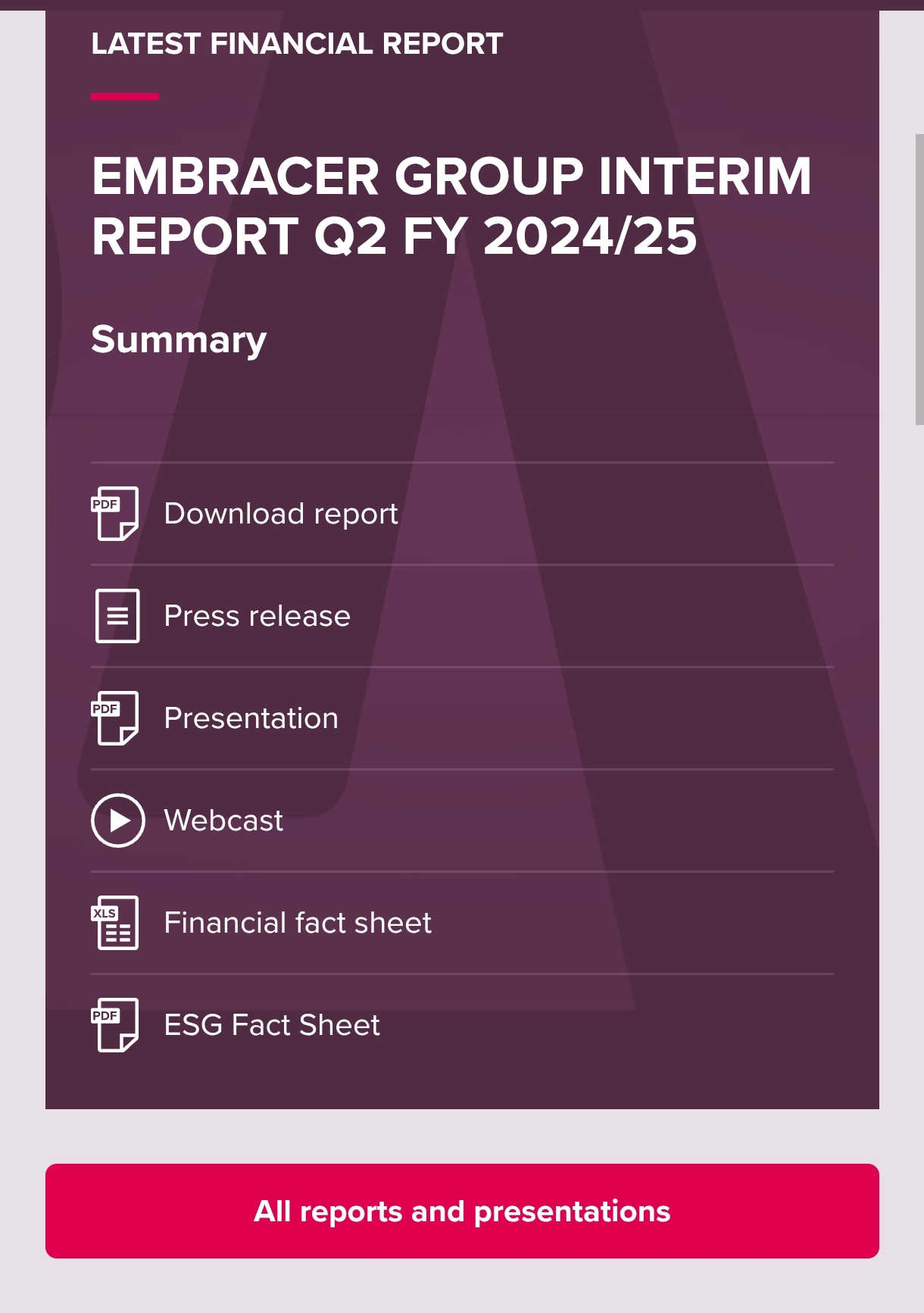Image resolution: width=924 pixels, height=1313 pixels.
Task: Open the Webcast link
Action: 223,821
